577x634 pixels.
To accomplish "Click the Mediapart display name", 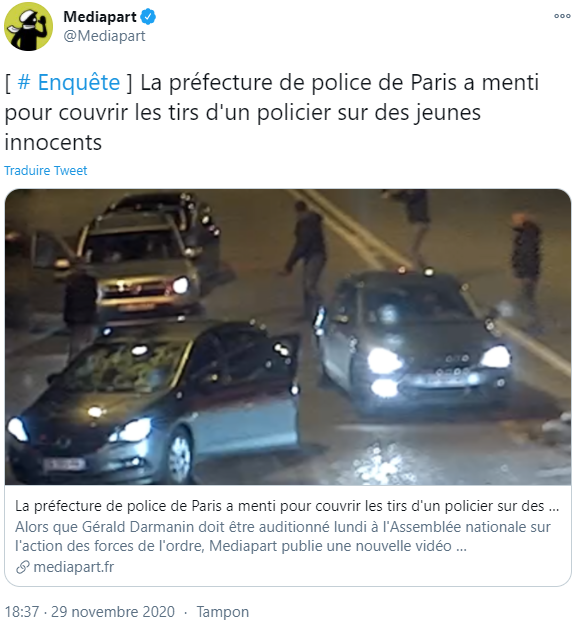I will click(x=100, y=17).
